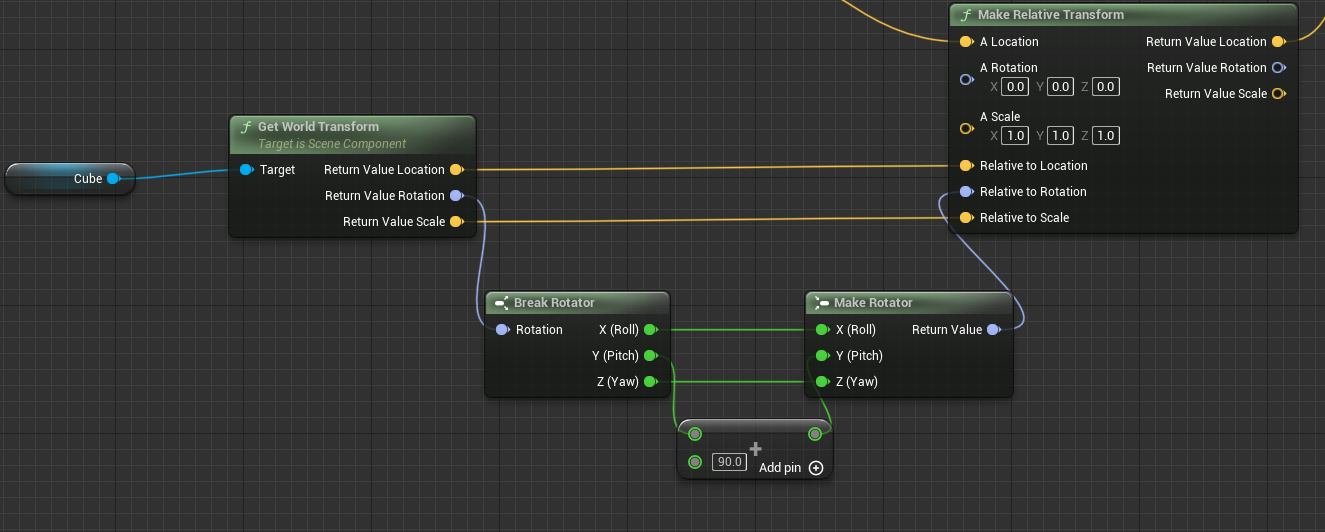The image size is (1325, 532).
Task: Click the Target input pin on Get World Transform
Action: [x=247, y=170]
